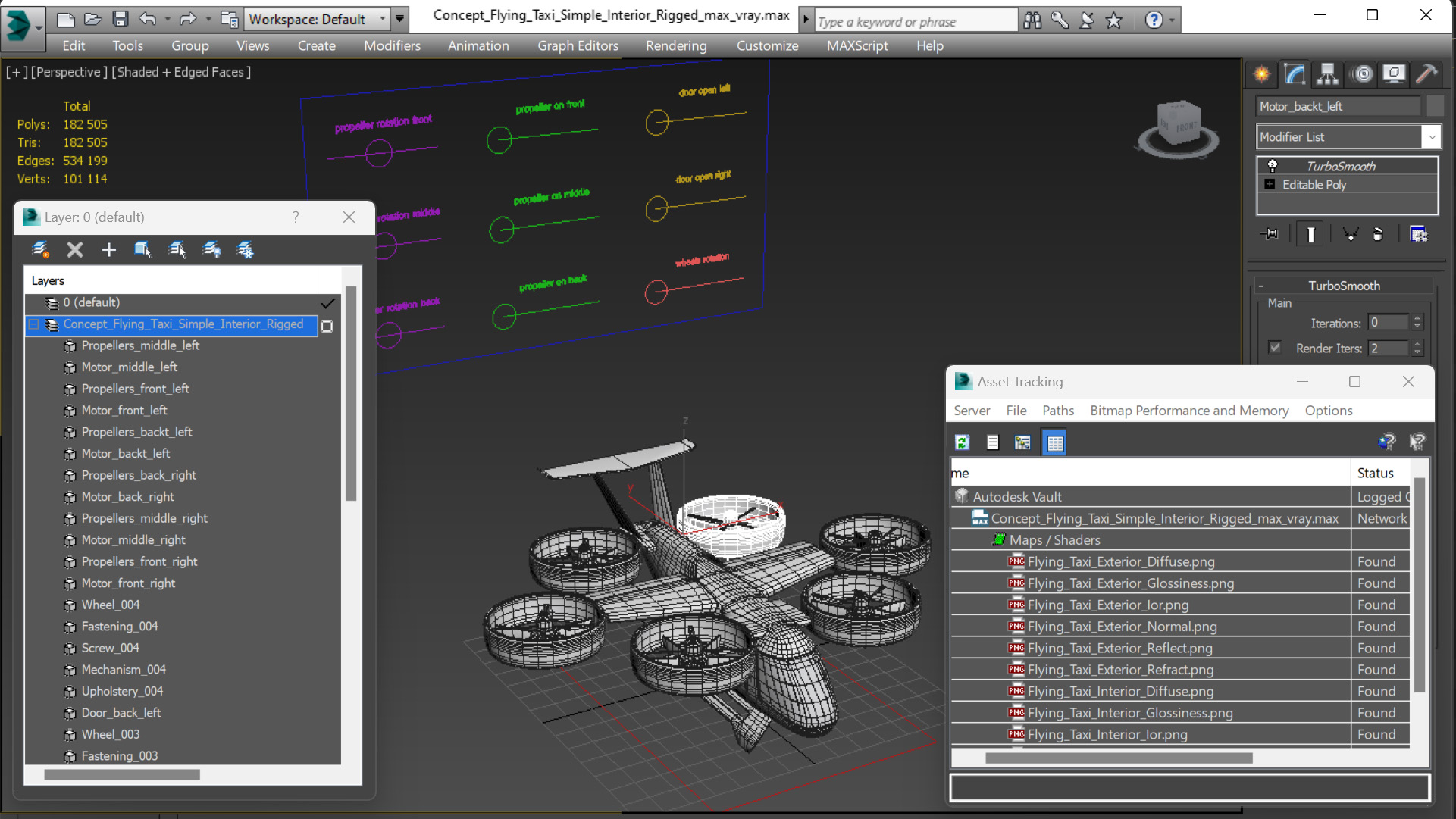This screenshot has height=819, width=1456.
Task: Toggle Concept_Flying_Taxi layer current box
Action: (327, 326)
